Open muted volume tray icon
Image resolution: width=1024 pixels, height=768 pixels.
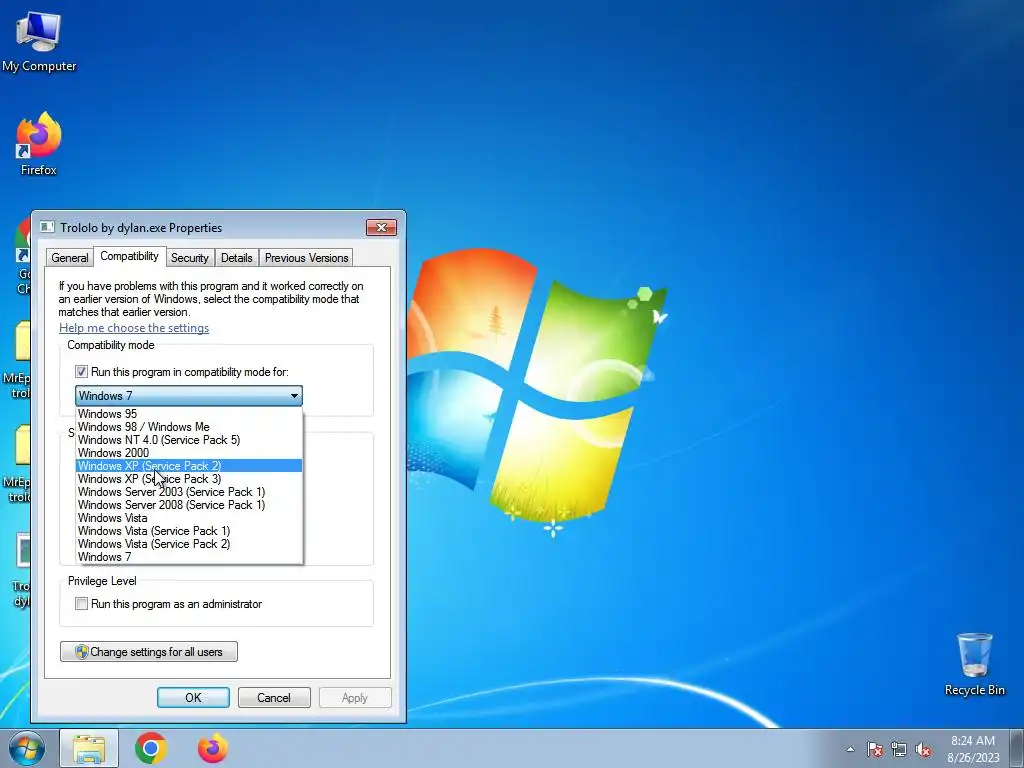click(x=923, y=750)
